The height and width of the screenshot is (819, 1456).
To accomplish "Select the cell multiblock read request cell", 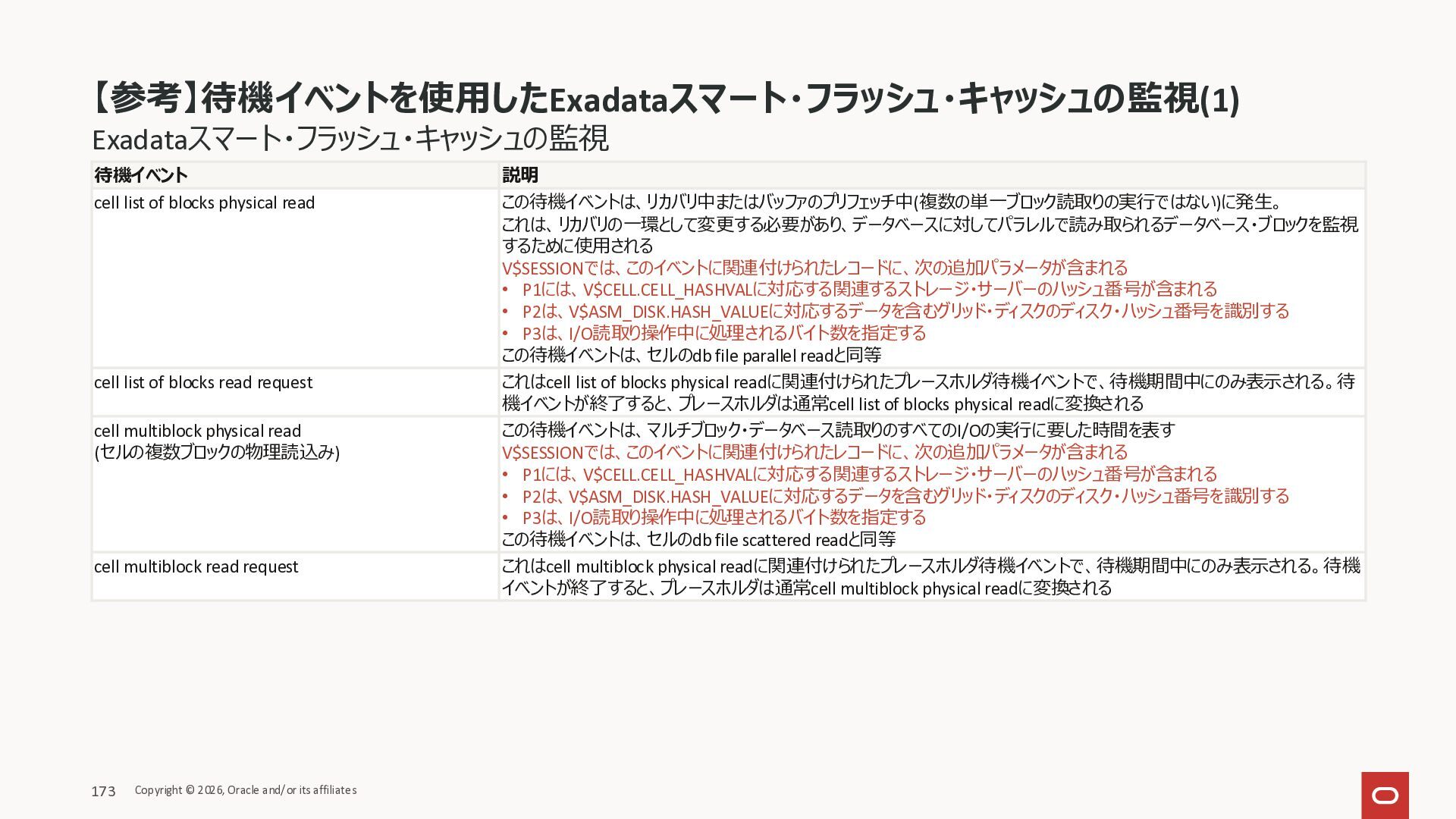I will pyautogui.click(x=196, y=567).
